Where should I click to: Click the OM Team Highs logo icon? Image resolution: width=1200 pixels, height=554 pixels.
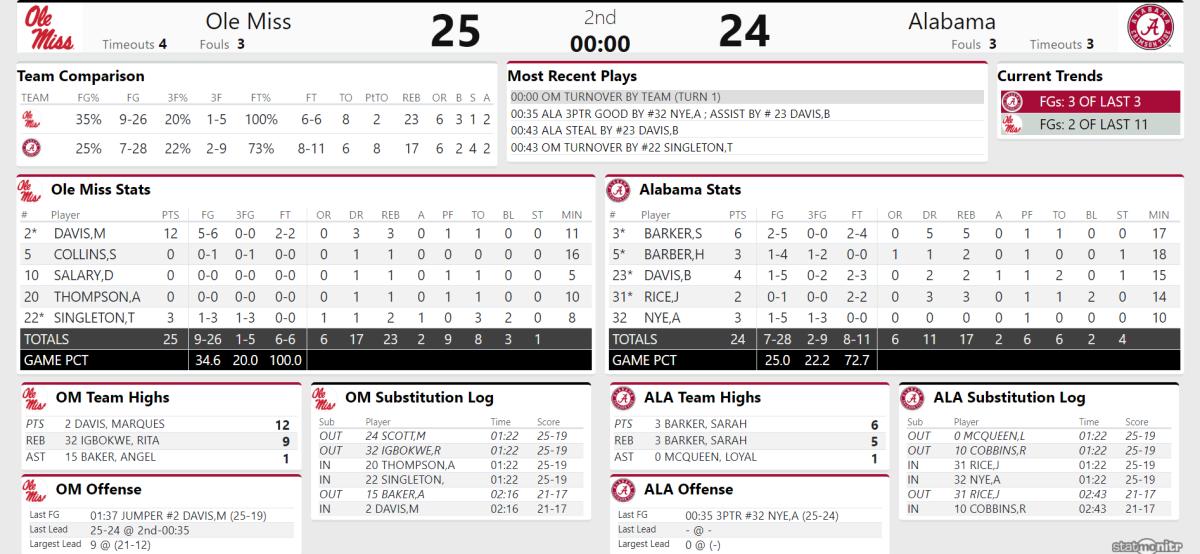34,398
